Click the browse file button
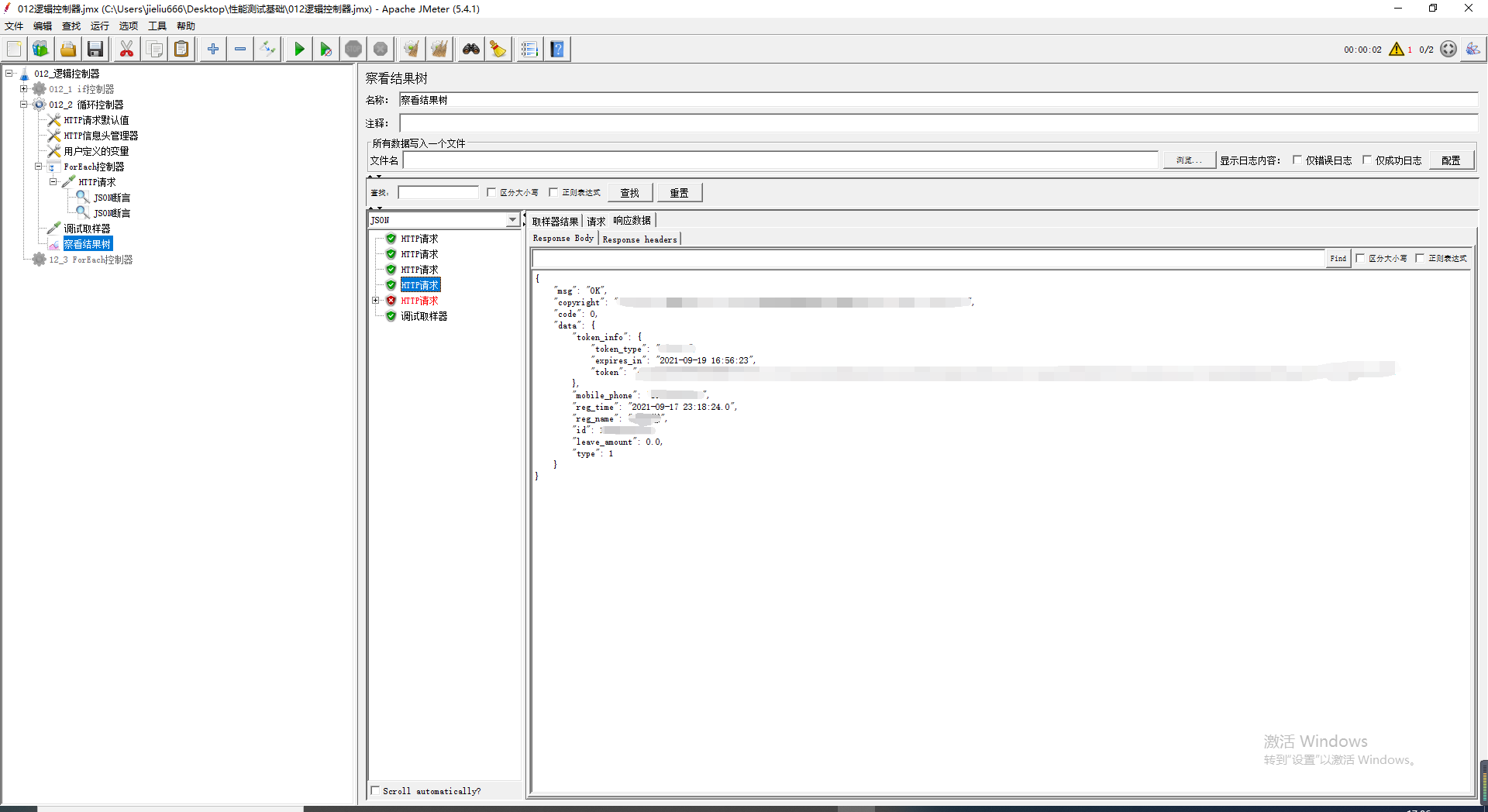Screen dimensions: 1488x812 (x=1188, y=160)
